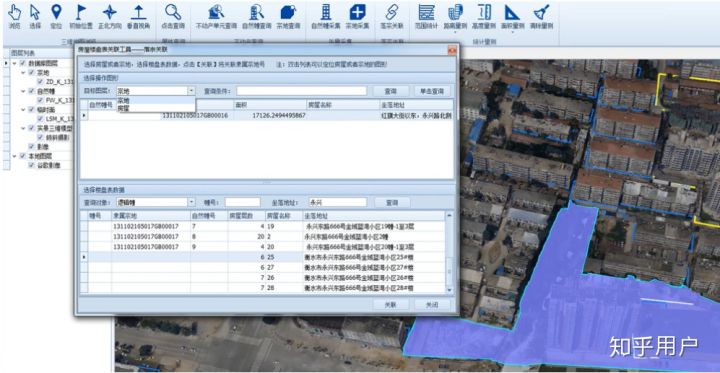Click the 关联 button at dialog bottom
The image size is (720, 373).
click(x=391, y=305)
